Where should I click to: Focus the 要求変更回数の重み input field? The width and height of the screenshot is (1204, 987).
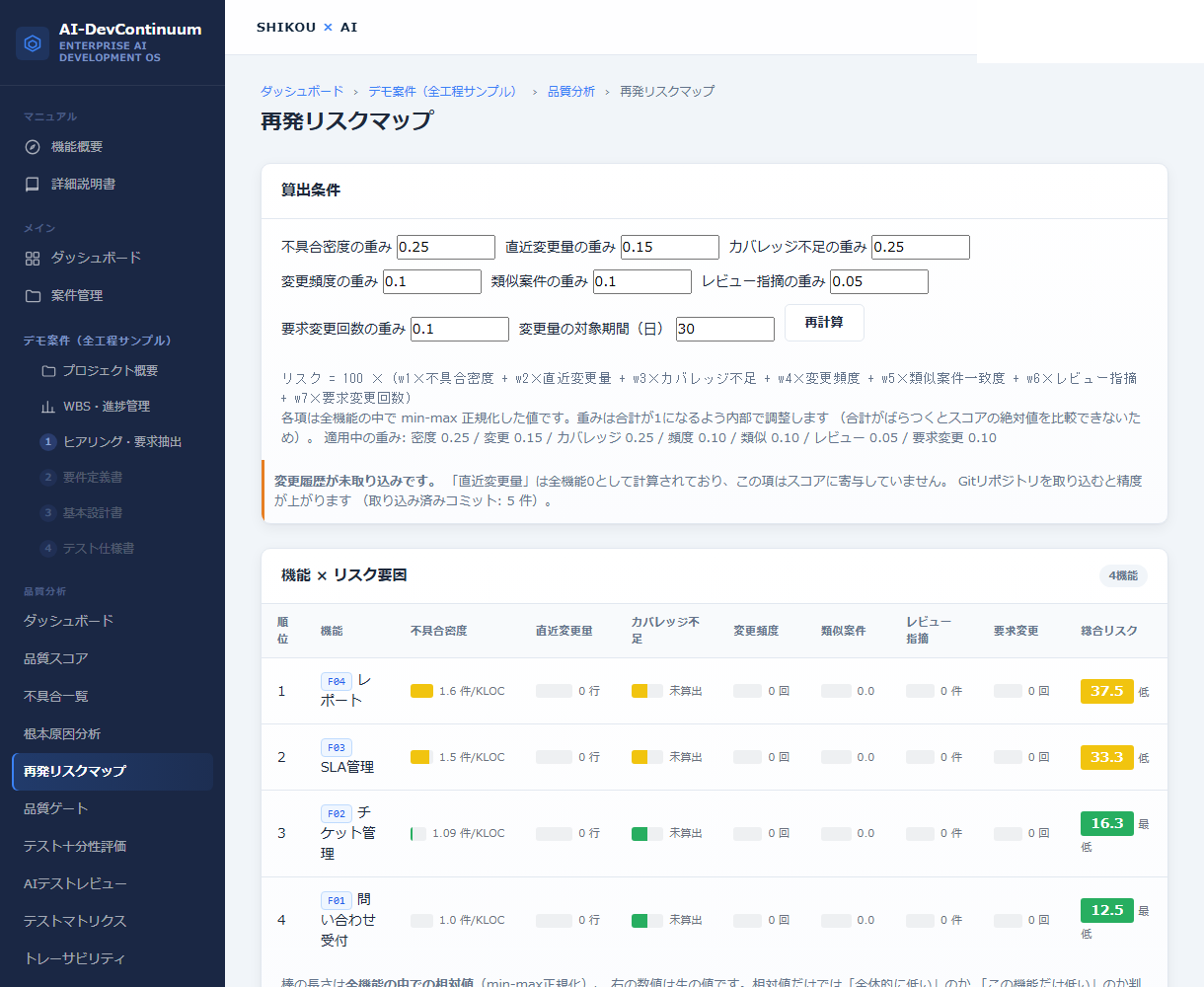tap(460, 329)
